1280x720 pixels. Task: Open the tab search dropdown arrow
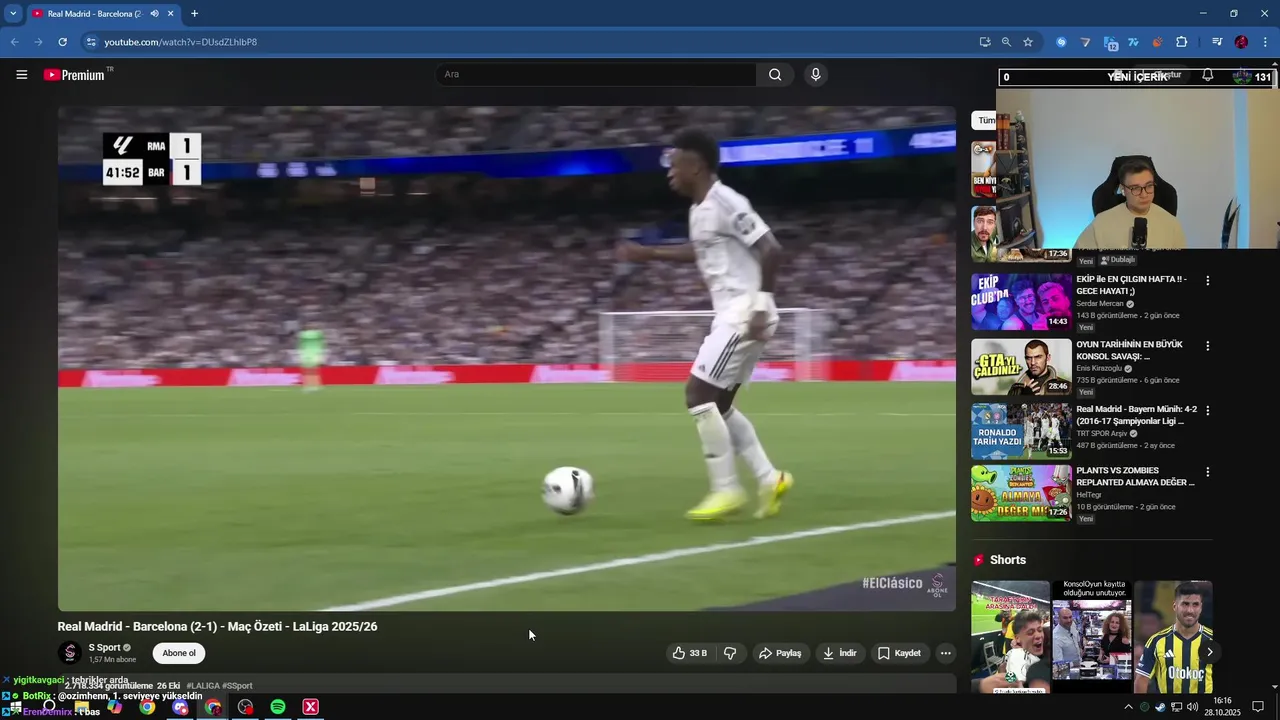coord(13,14)
